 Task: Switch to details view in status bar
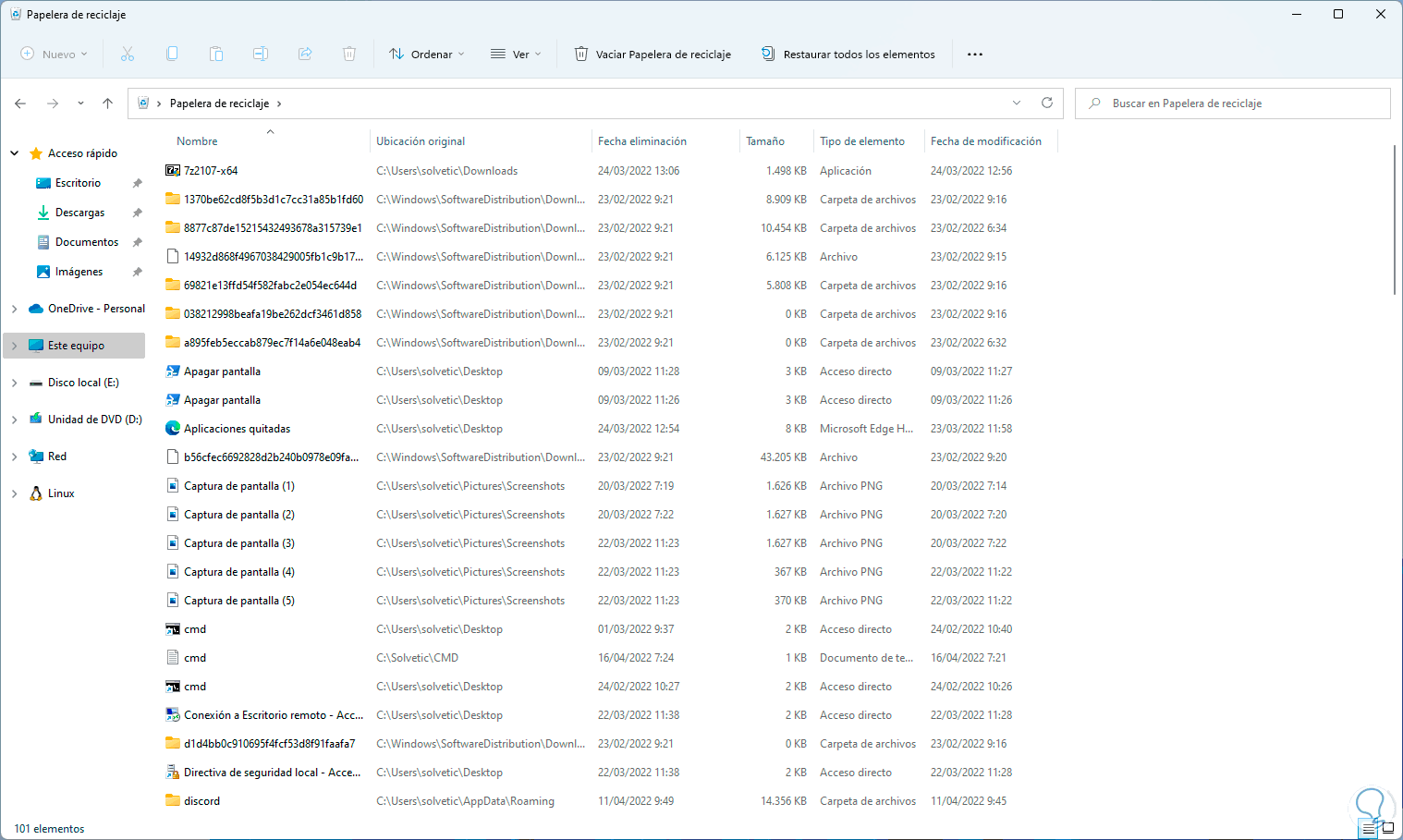1369,829
